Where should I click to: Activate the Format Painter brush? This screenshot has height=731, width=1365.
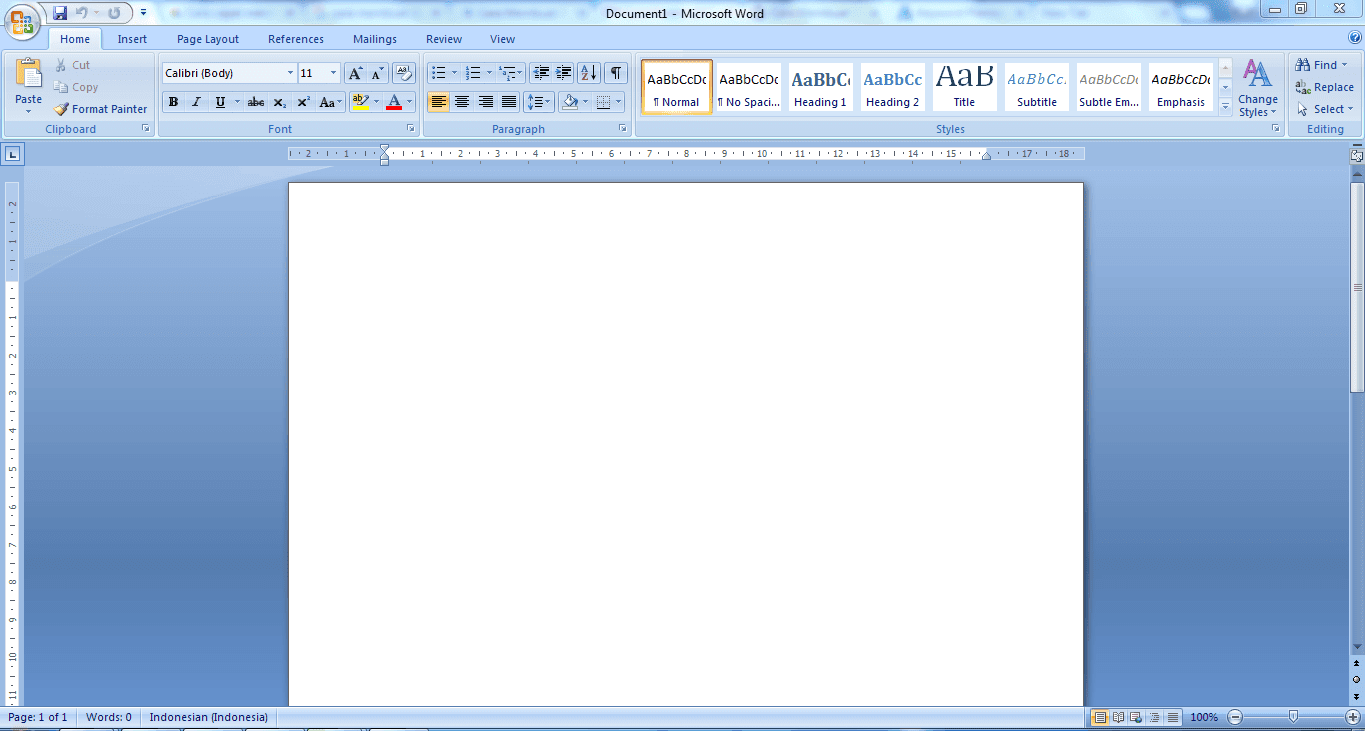(x=101, y=109)
